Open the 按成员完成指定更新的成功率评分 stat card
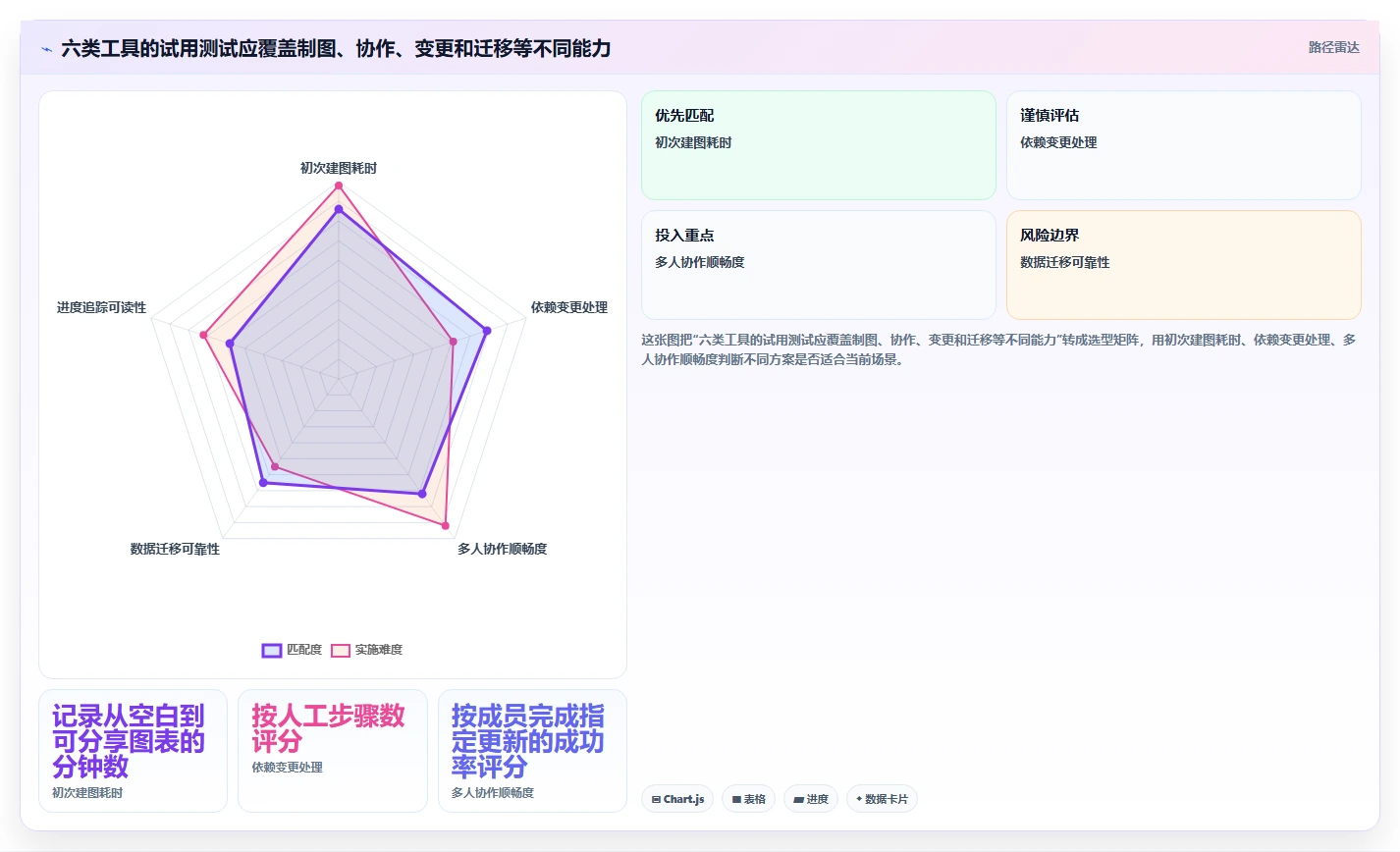 coord(532,751)
